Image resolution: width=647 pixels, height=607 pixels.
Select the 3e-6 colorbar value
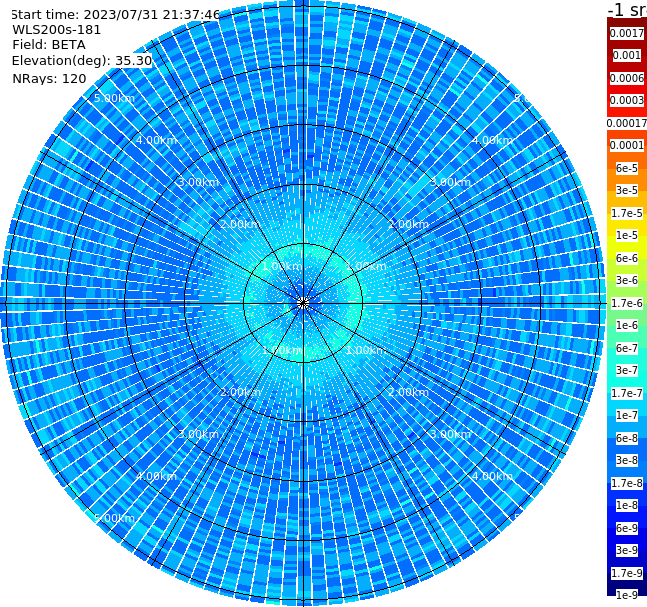pos(627,280)
